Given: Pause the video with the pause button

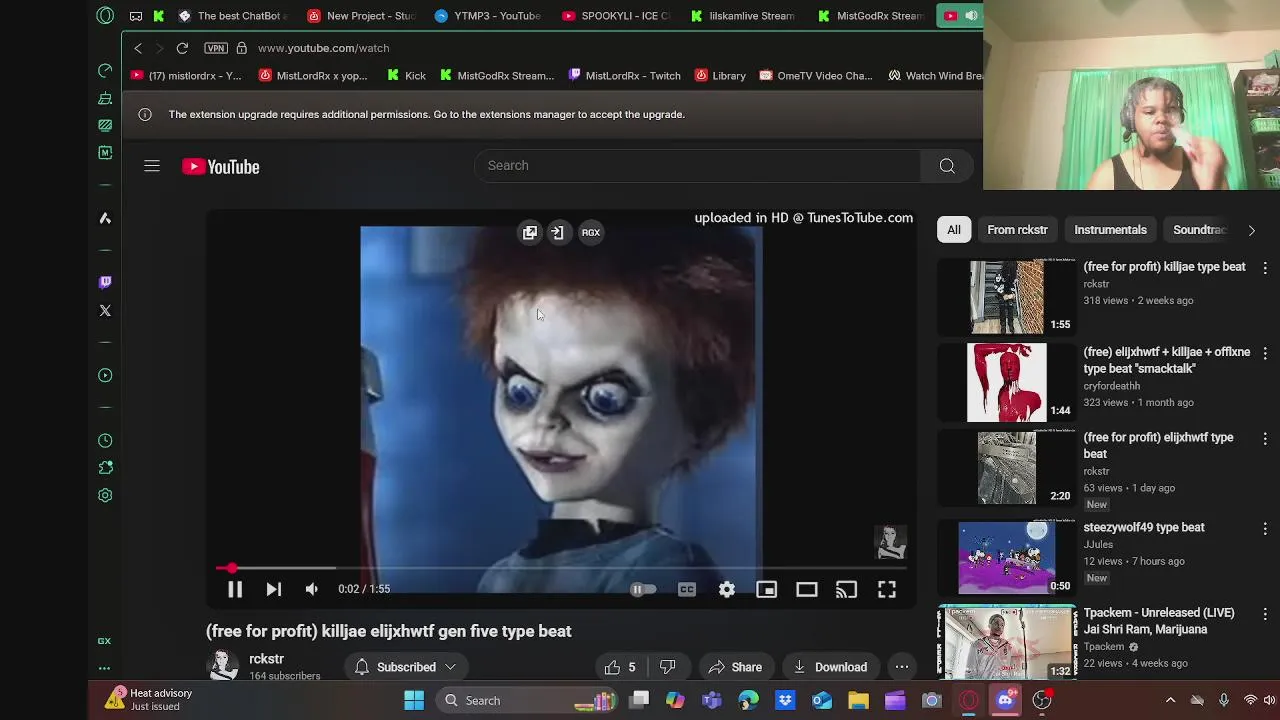Looking at the screenshot, I should coord(235,589).
